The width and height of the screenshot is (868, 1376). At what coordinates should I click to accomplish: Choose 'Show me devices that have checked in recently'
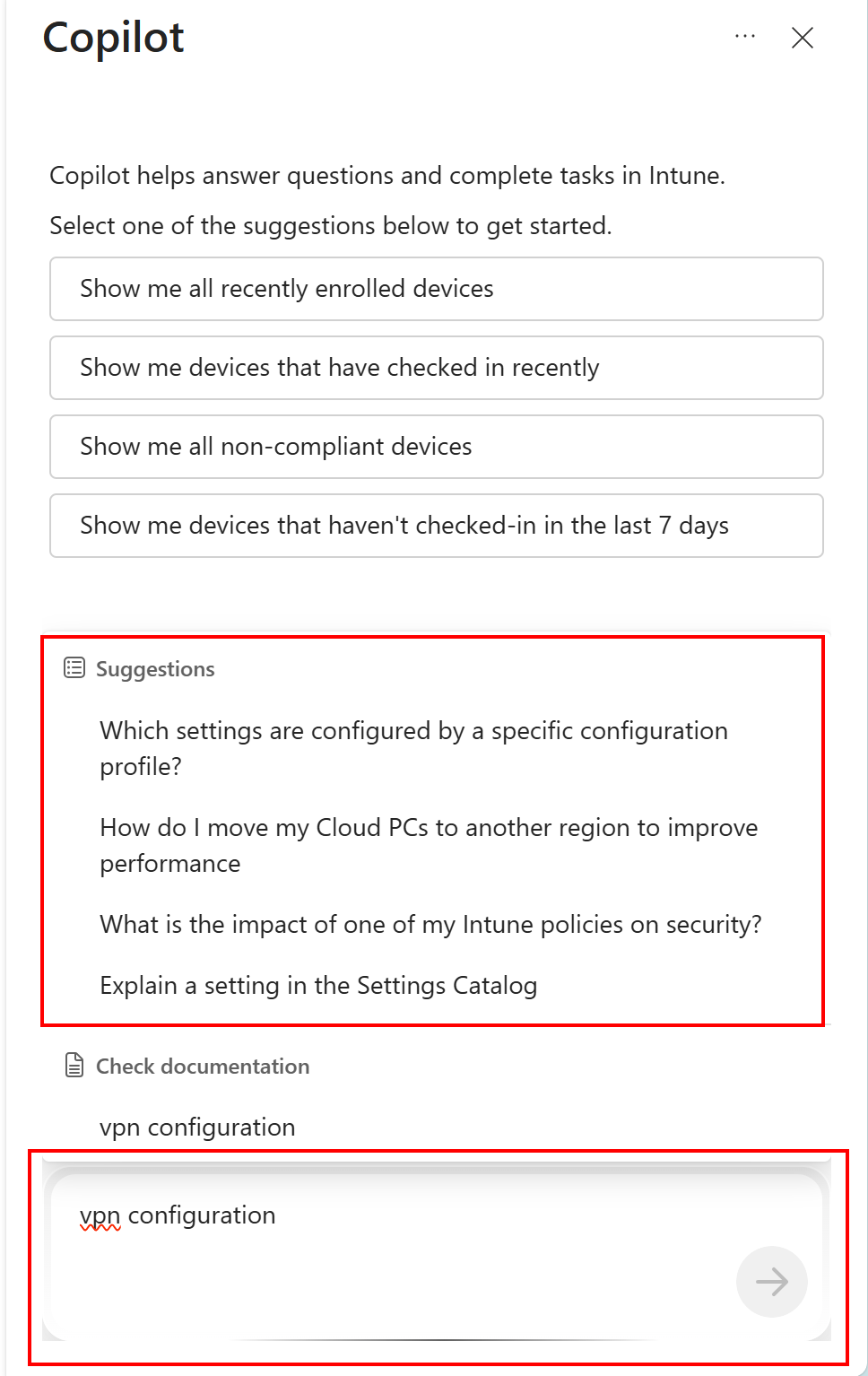436,368
